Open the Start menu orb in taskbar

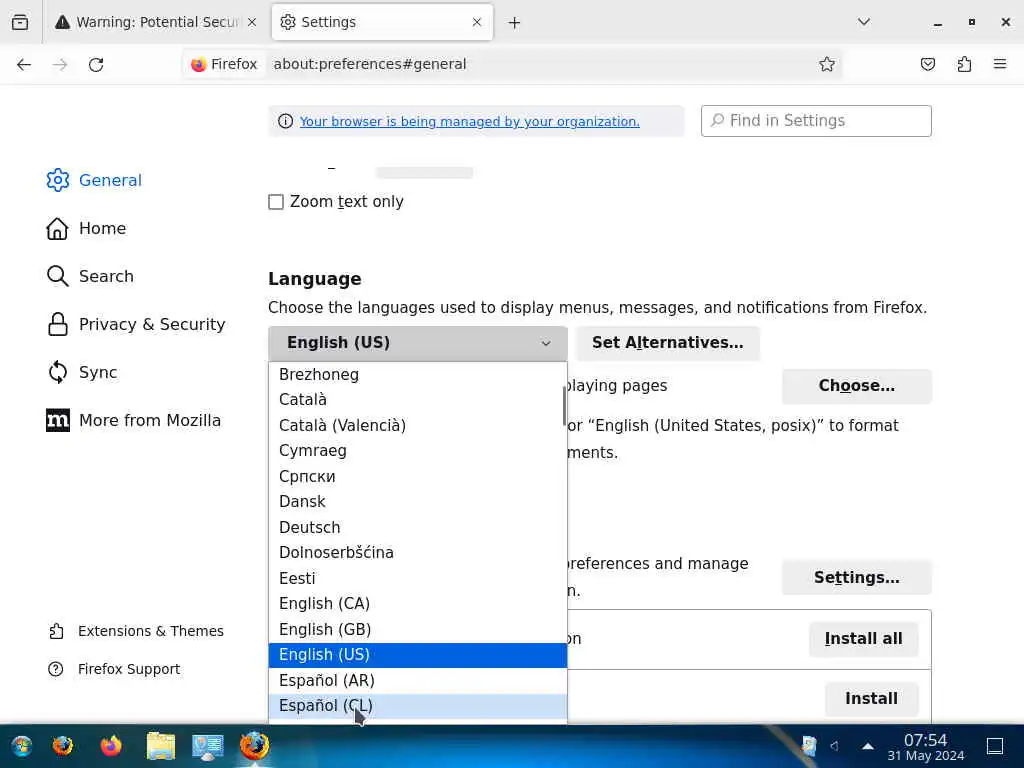point(22,746)
